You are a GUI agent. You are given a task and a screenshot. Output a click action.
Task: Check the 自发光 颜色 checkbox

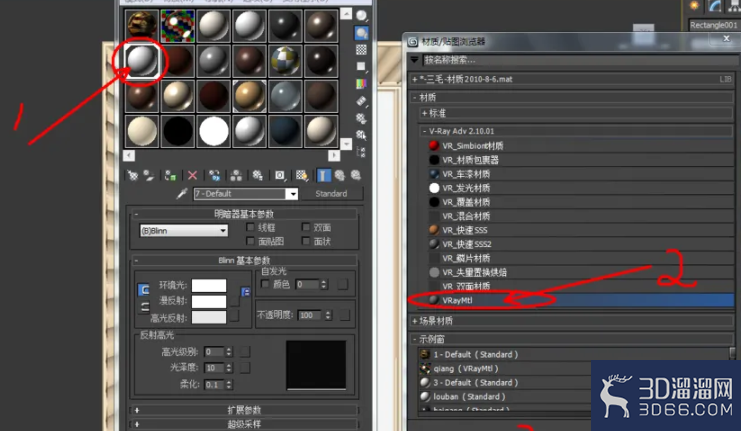tap(265, 284)
